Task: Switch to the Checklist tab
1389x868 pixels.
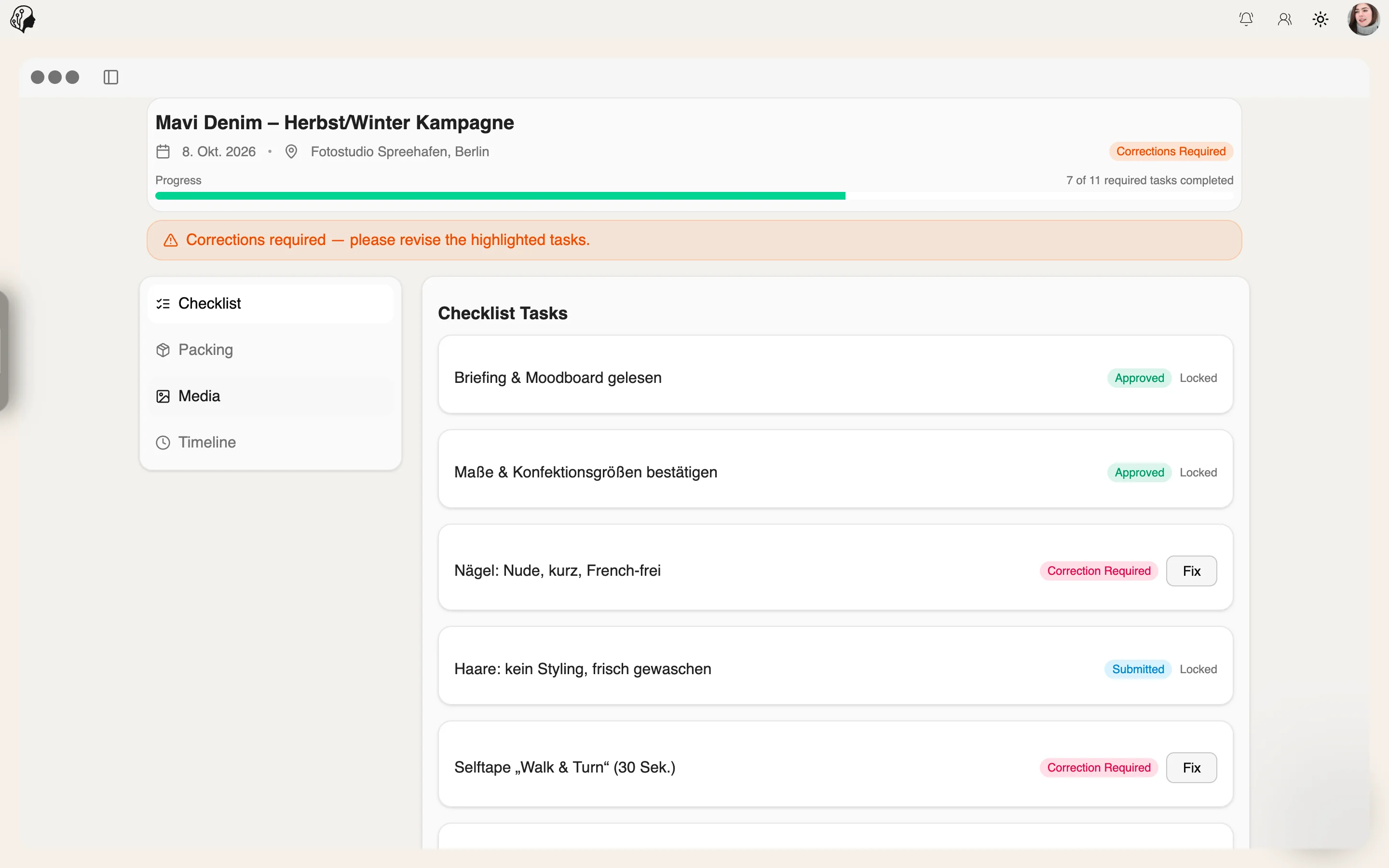Action: click(271, 304)
